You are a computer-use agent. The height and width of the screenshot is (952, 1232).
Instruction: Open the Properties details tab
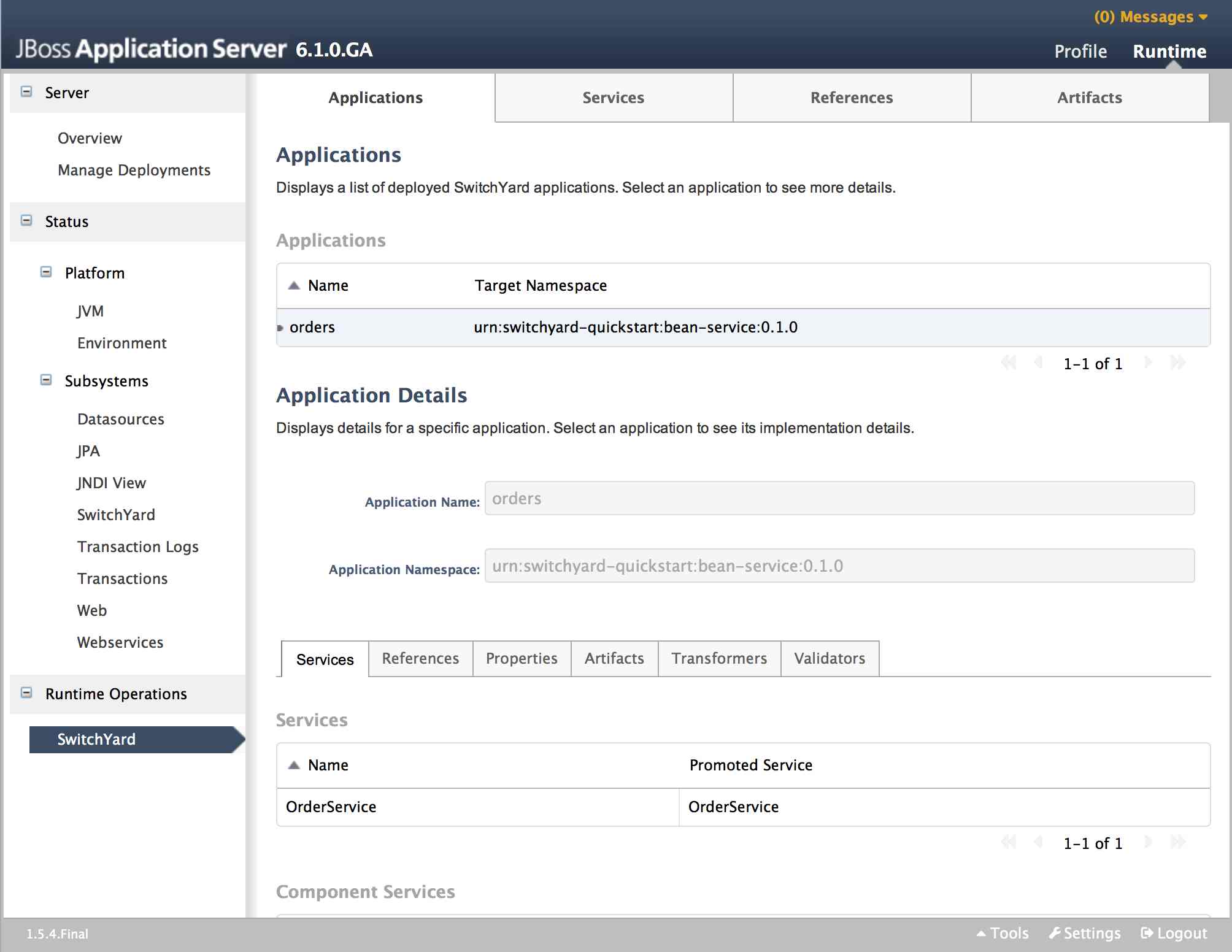pos(522,659)
